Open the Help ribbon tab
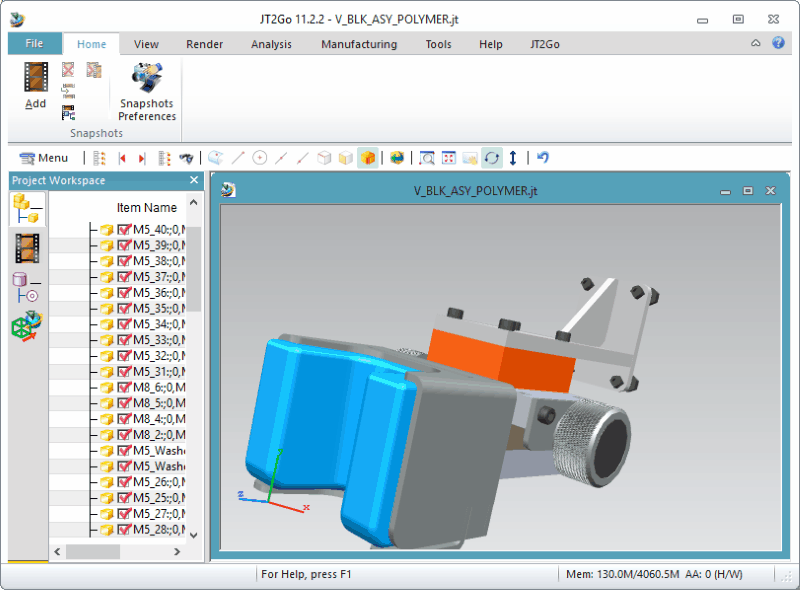Screen dimensions: 800x590 (x=491, y=44)
